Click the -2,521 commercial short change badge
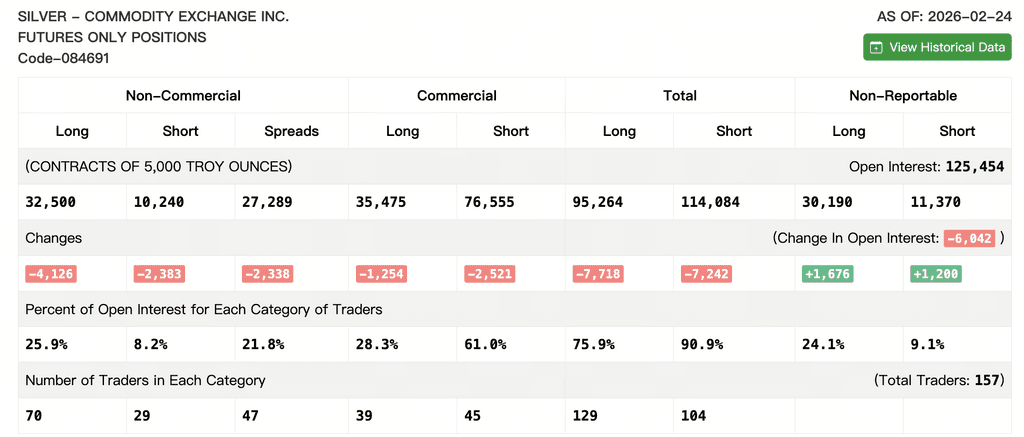The image size is (1024, 437). pyautogui.click(x=489, y=274)
